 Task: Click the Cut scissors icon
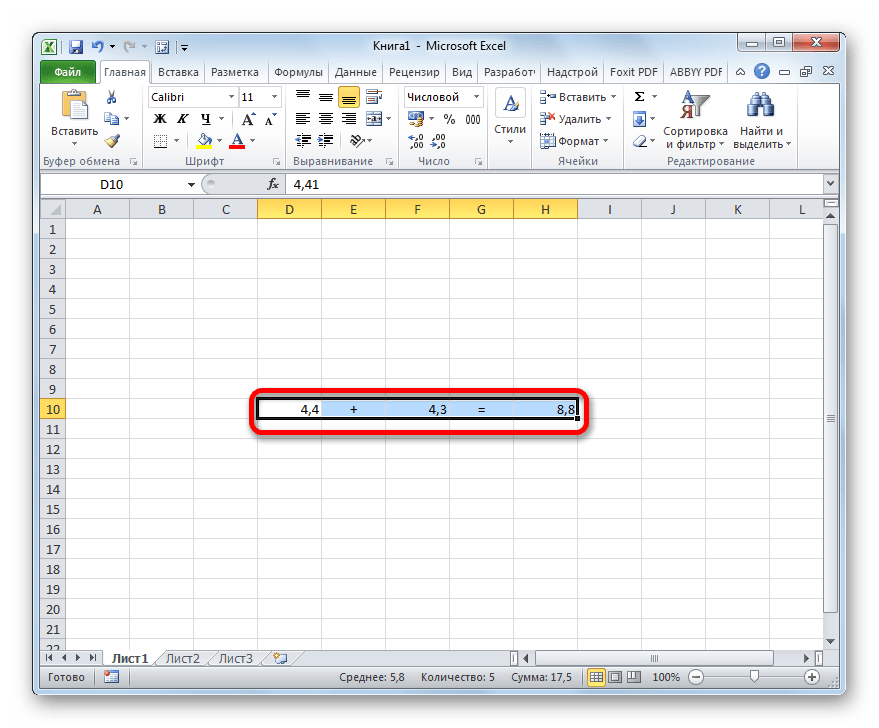(x=112, y=97)
